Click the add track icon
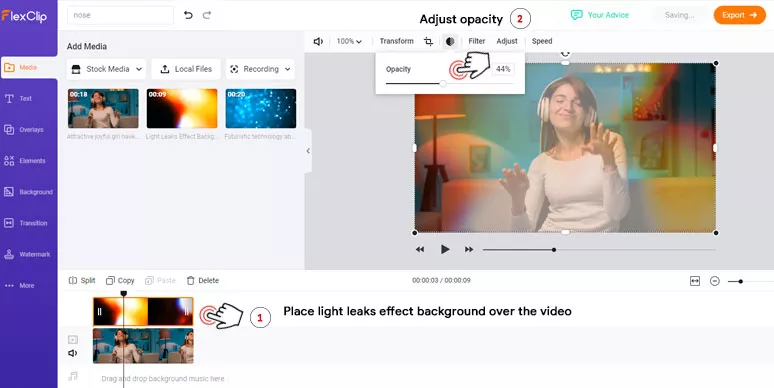This screenshot has width=774, height=388. tap(73, 340)
